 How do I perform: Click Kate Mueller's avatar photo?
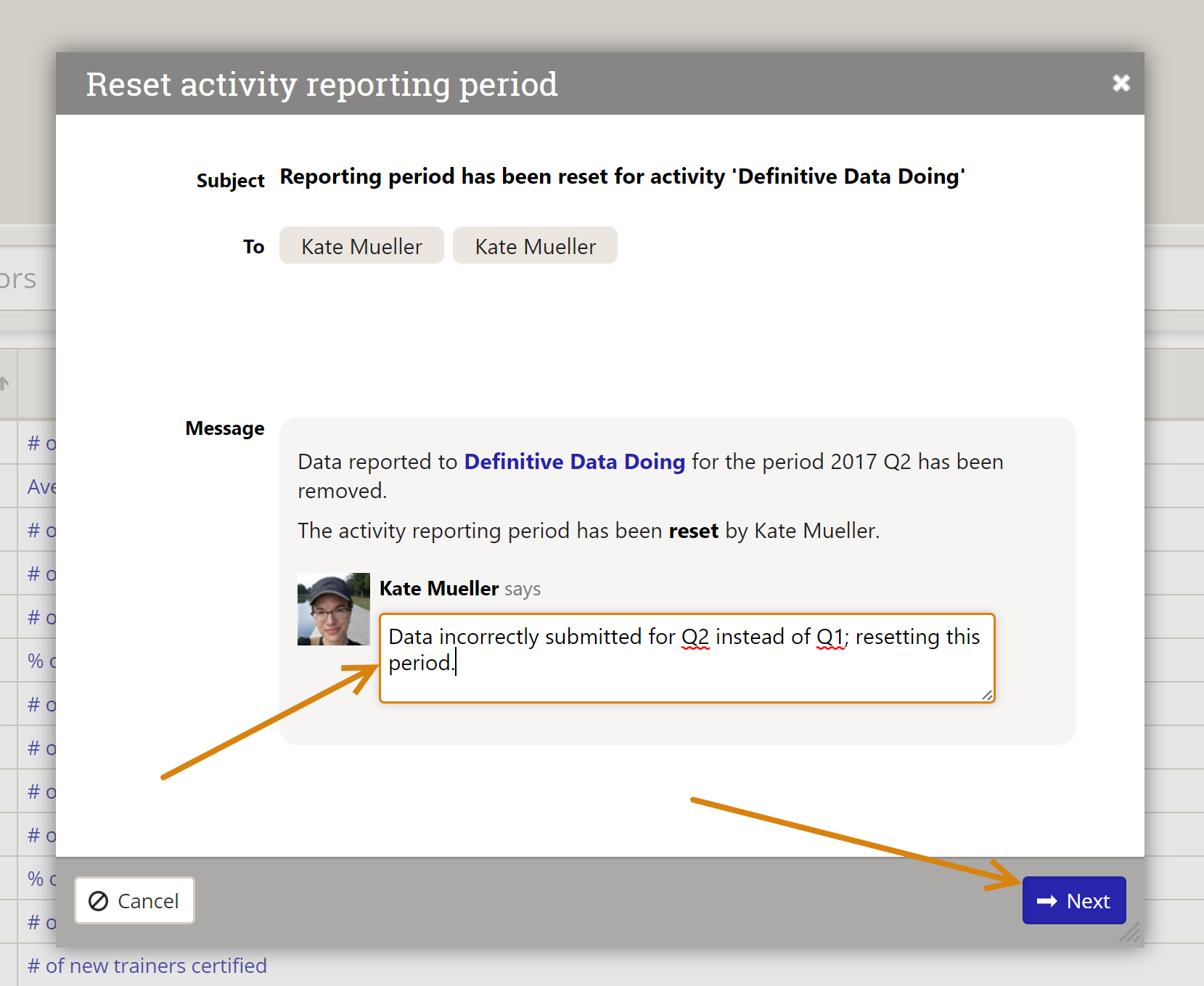click(x=334, y=609)
